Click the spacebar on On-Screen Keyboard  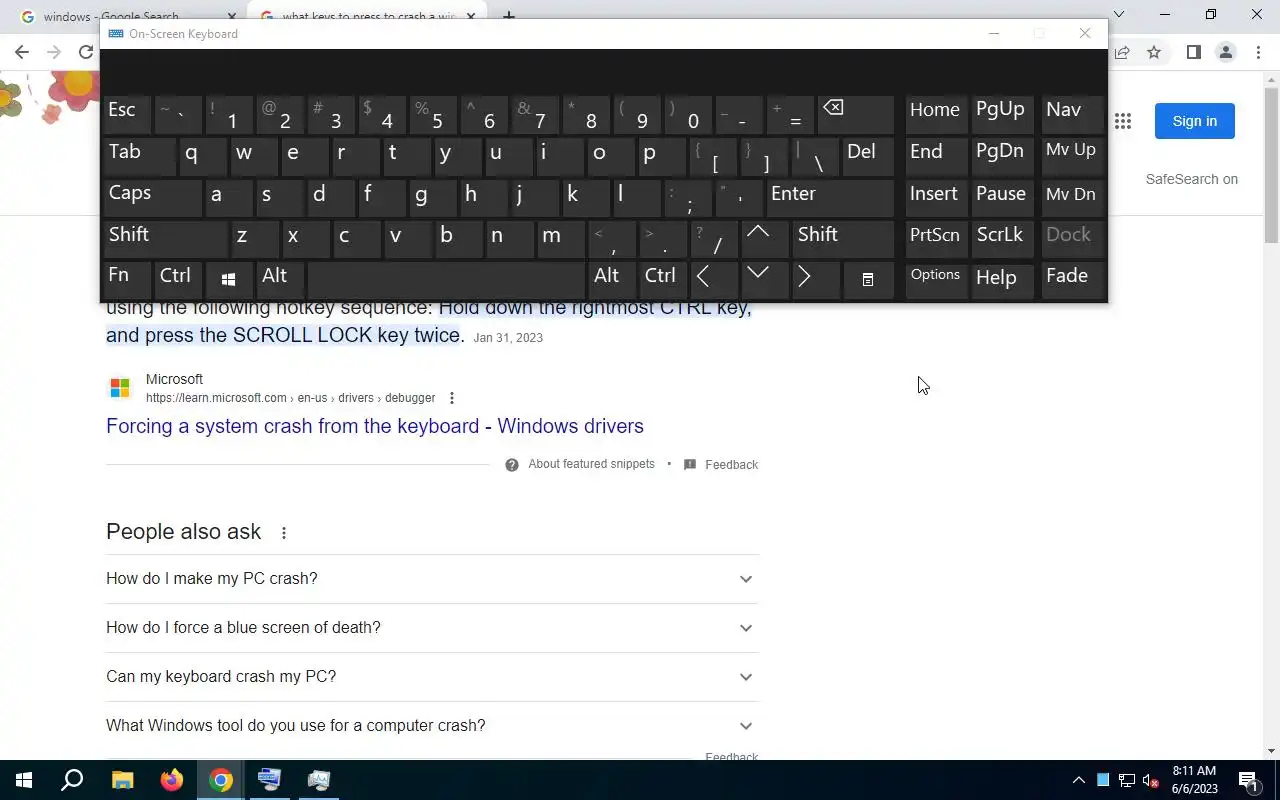(446, 280)
